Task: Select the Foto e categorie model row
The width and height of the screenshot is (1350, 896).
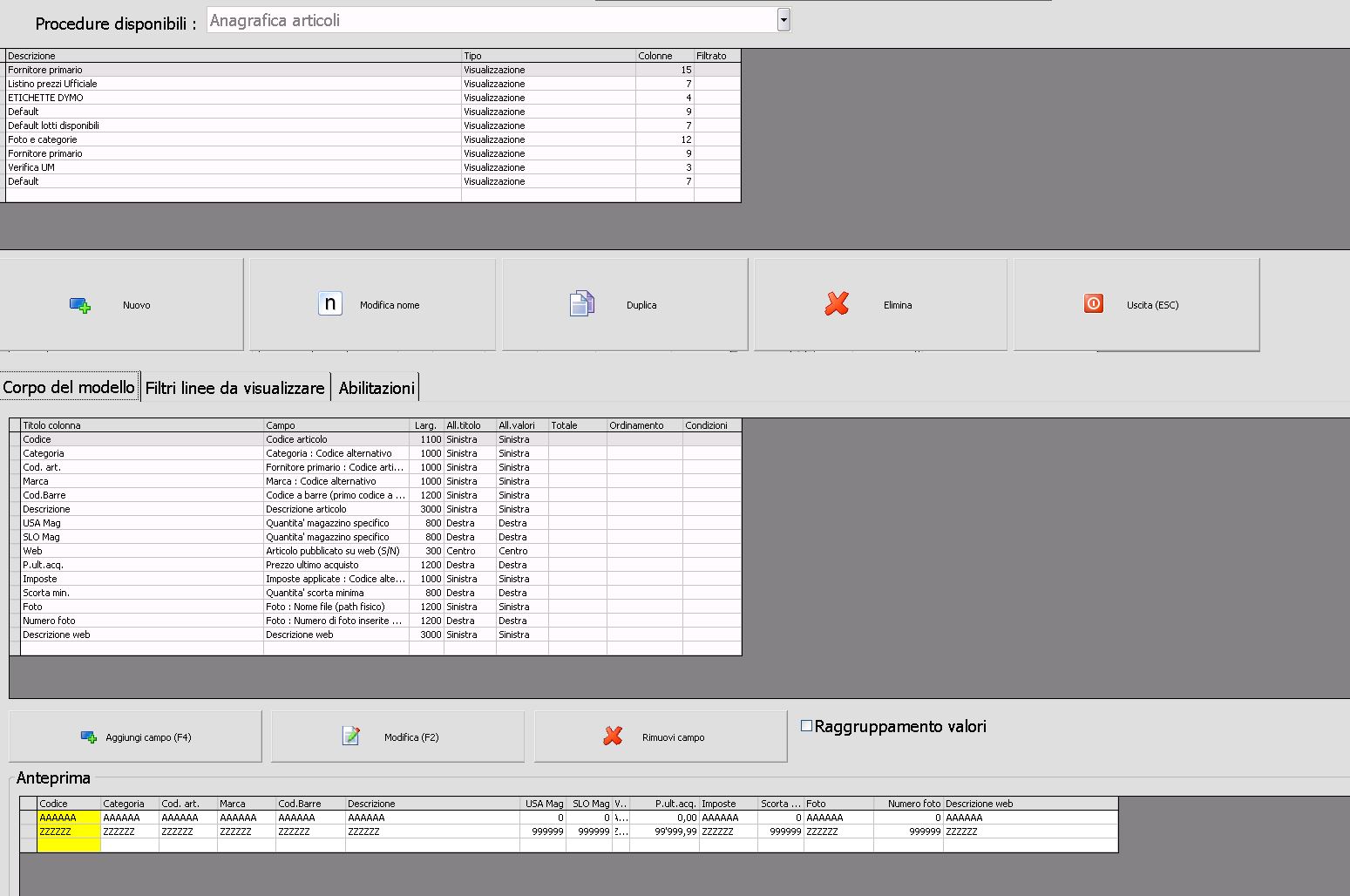Action: [373, 139]
